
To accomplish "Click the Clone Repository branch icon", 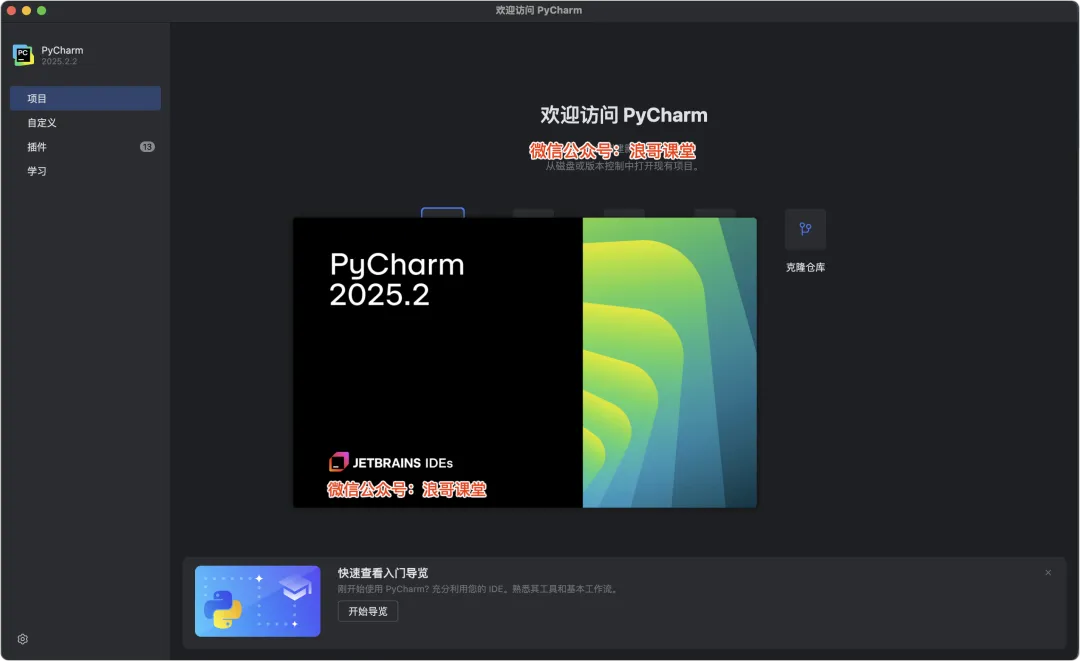I will [x=805, y=229].
